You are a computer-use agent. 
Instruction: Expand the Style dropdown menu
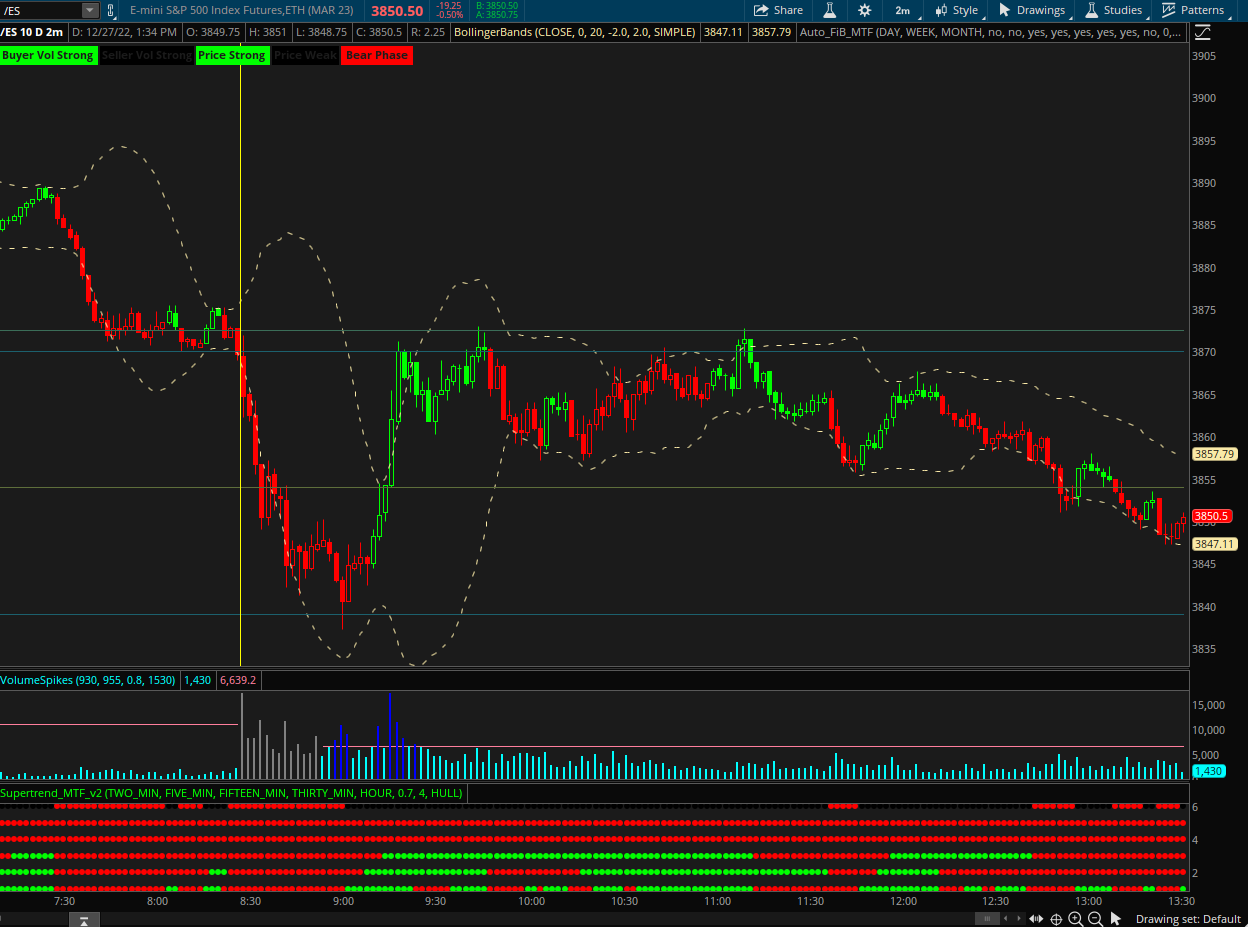point(957,10)
